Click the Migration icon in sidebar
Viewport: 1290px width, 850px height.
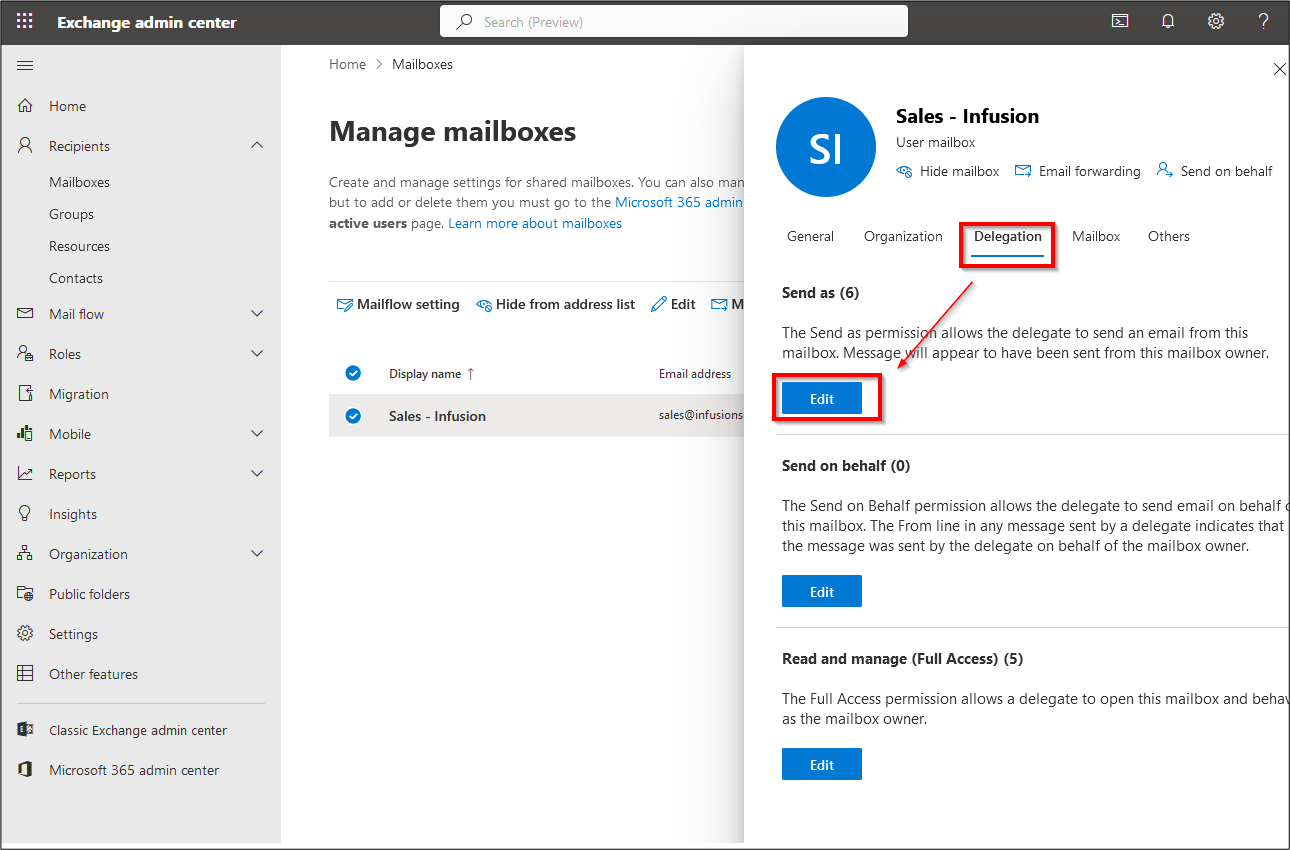coord(25,394)
